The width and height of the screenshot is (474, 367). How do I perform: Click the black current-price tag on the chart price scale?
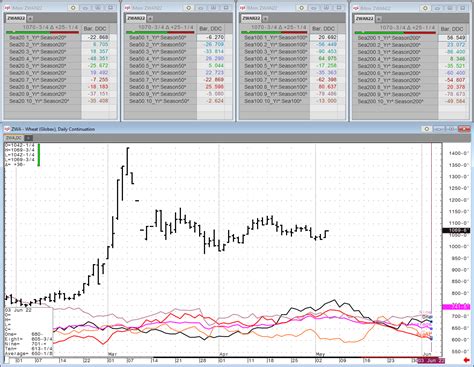(456, 230)
